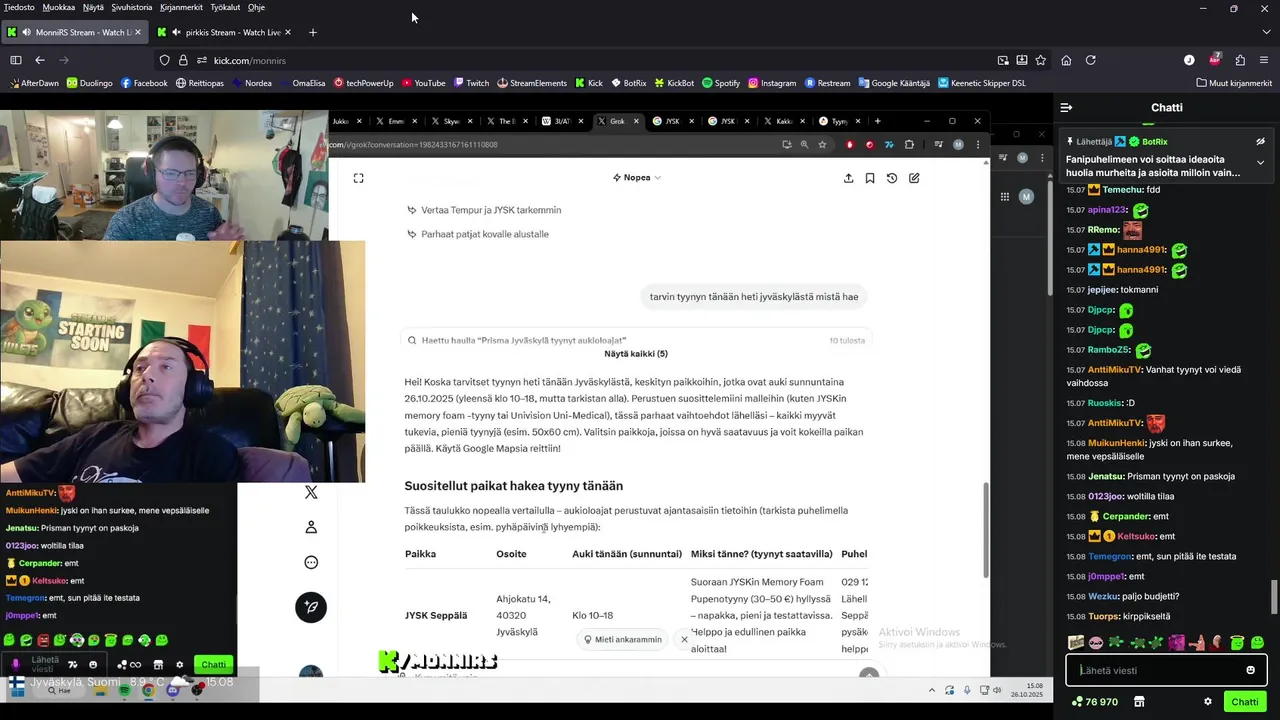Dismiss the Mieti ankarammin suggestion with X
The image size is (1280, 720).
tap(684, 639)
